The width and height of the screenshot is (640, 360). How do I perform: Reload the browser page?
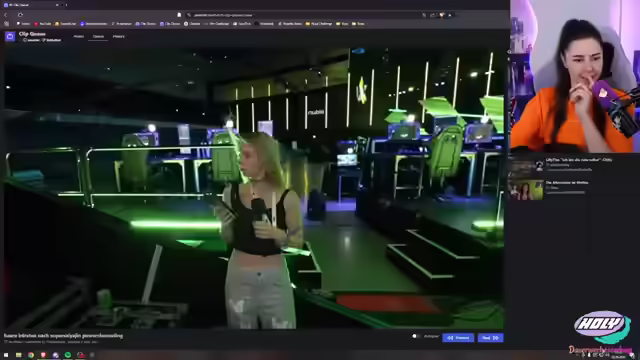pos(20,15)
